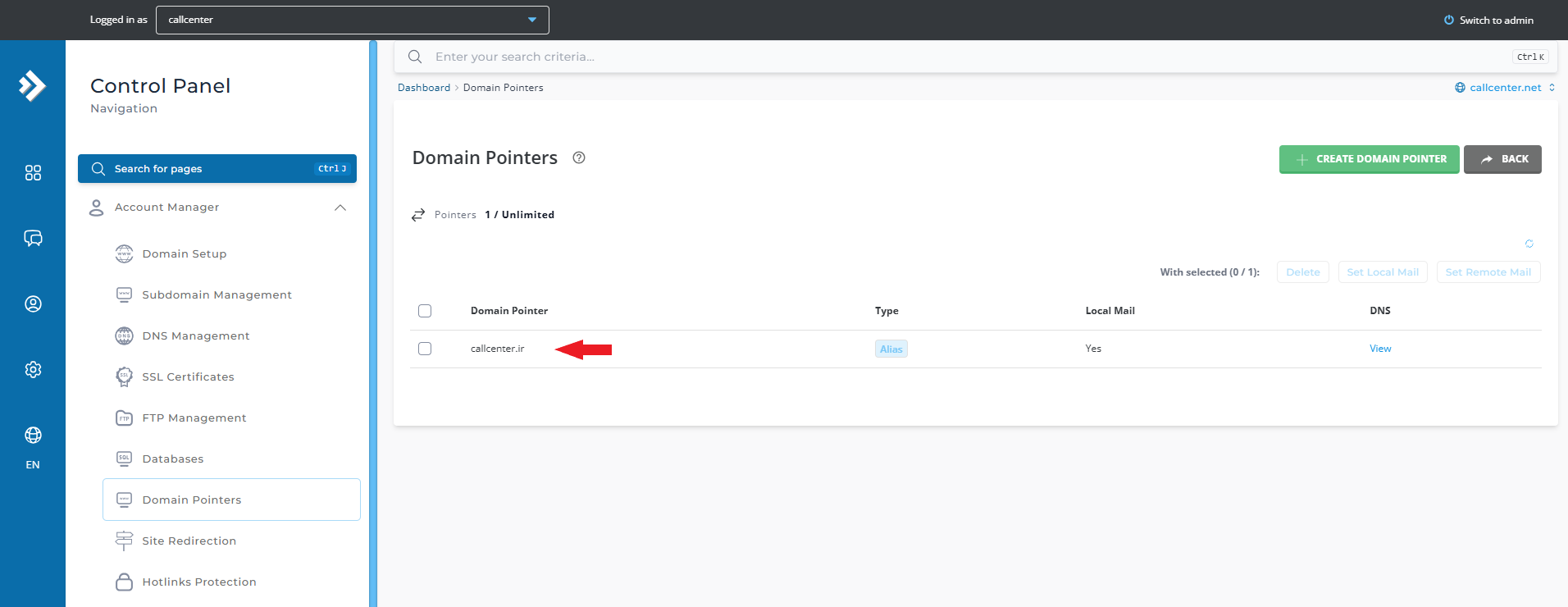The width and height of the screenshot is (1568, 607).
Task: Click the globe language icon above EN
Action: [33, 436]
